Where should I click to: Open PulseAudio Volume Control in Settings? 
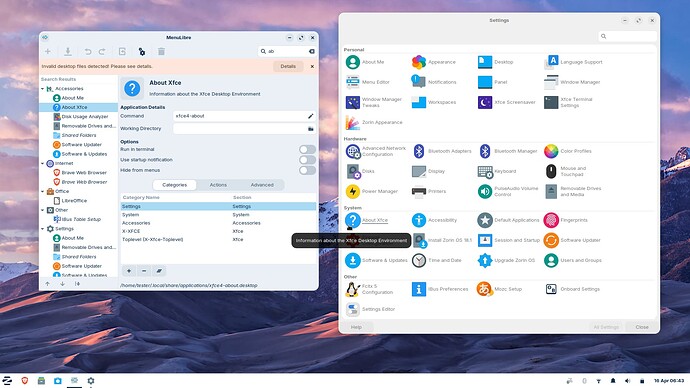(x=509, y=191)
